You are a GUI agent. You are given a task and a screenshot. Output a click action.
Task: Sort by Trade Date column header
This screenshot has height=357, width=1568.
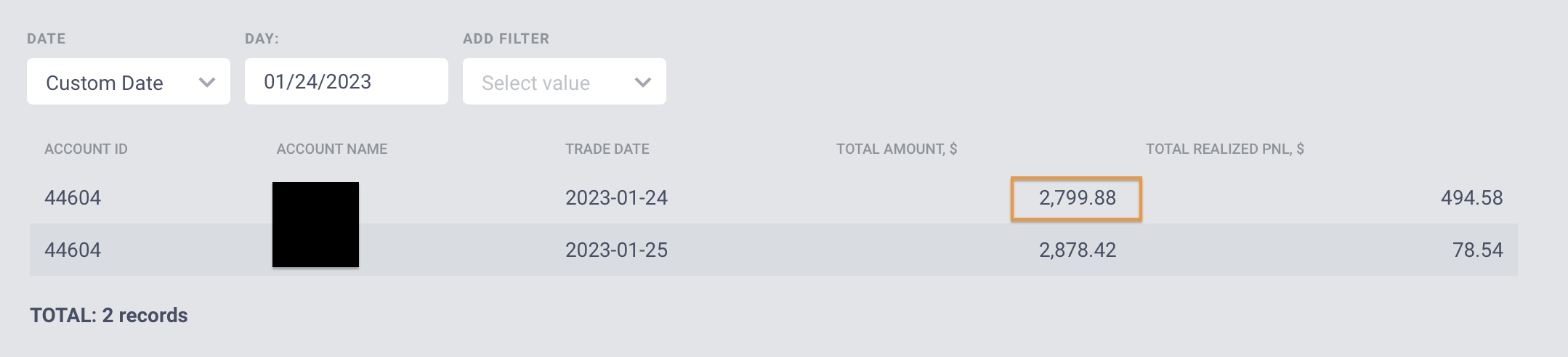pyautogui.click(x=607, y=149)
